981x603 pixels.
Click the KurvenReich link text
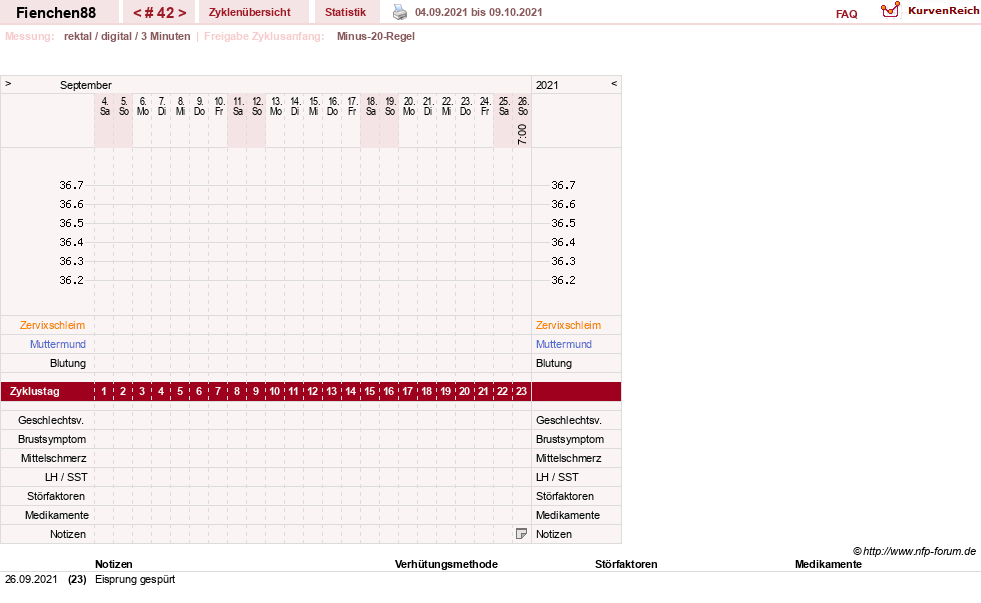click(943, 11)
